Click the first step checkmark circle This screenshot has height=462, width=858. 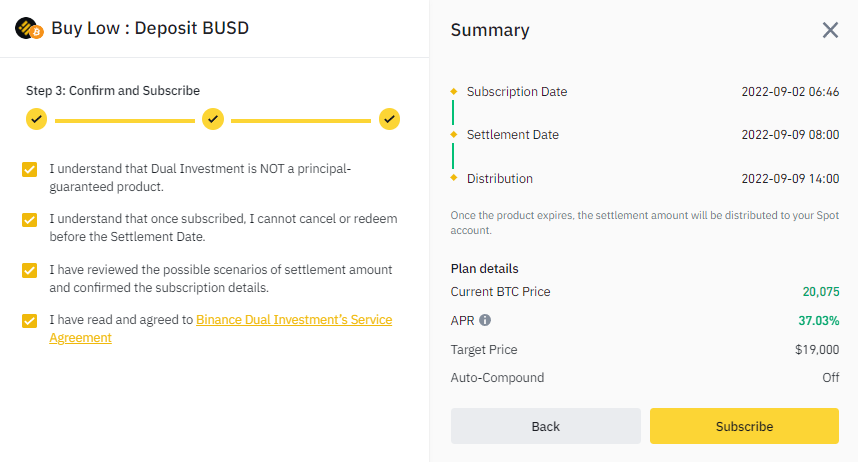coord(36,120)
